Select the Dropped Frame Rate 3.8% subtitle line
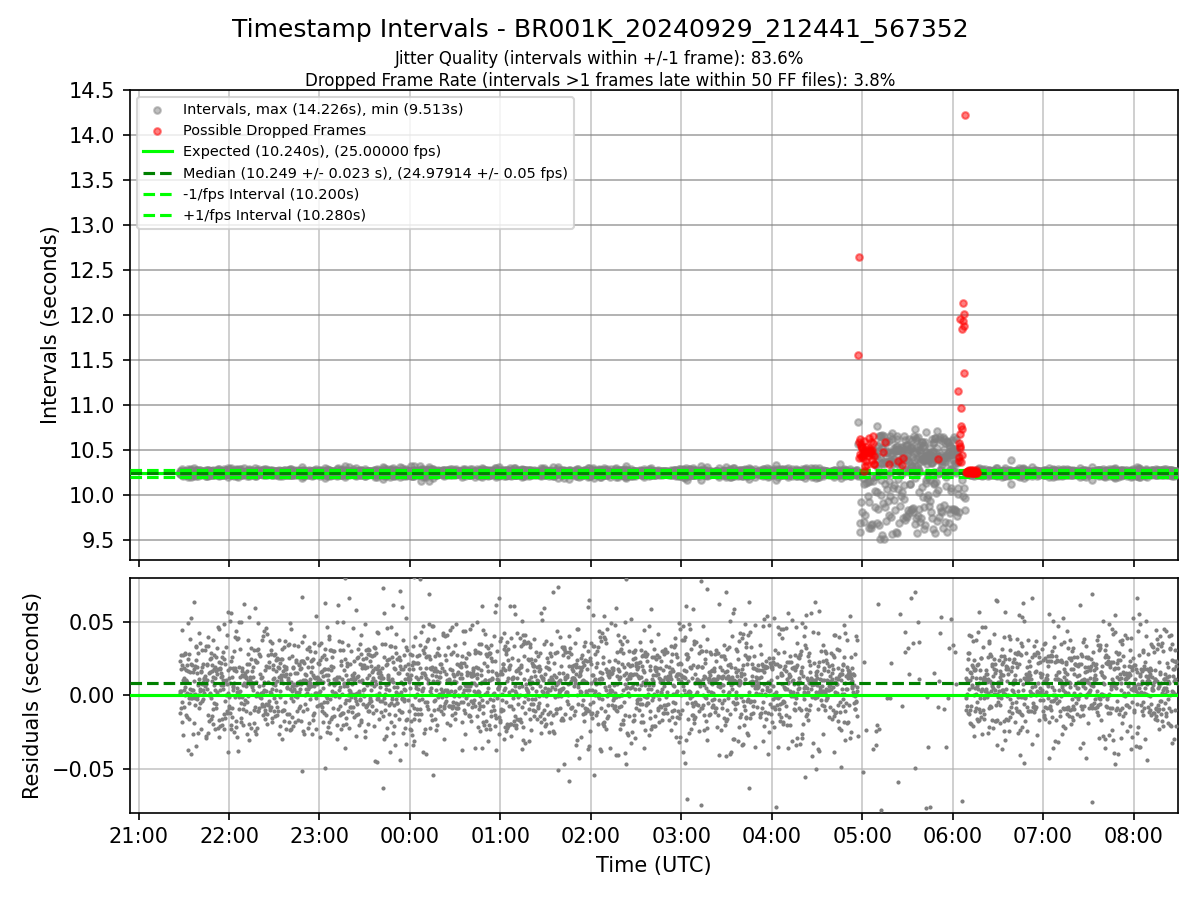The height and width of the screenshot is (900, 1200). pyautogui.click(x=600, y=79)
